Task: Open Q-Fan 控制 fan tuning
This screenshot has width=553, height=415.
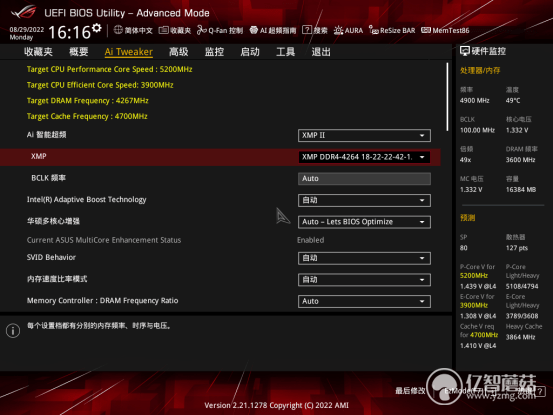Action: click(x=220, y=30)
